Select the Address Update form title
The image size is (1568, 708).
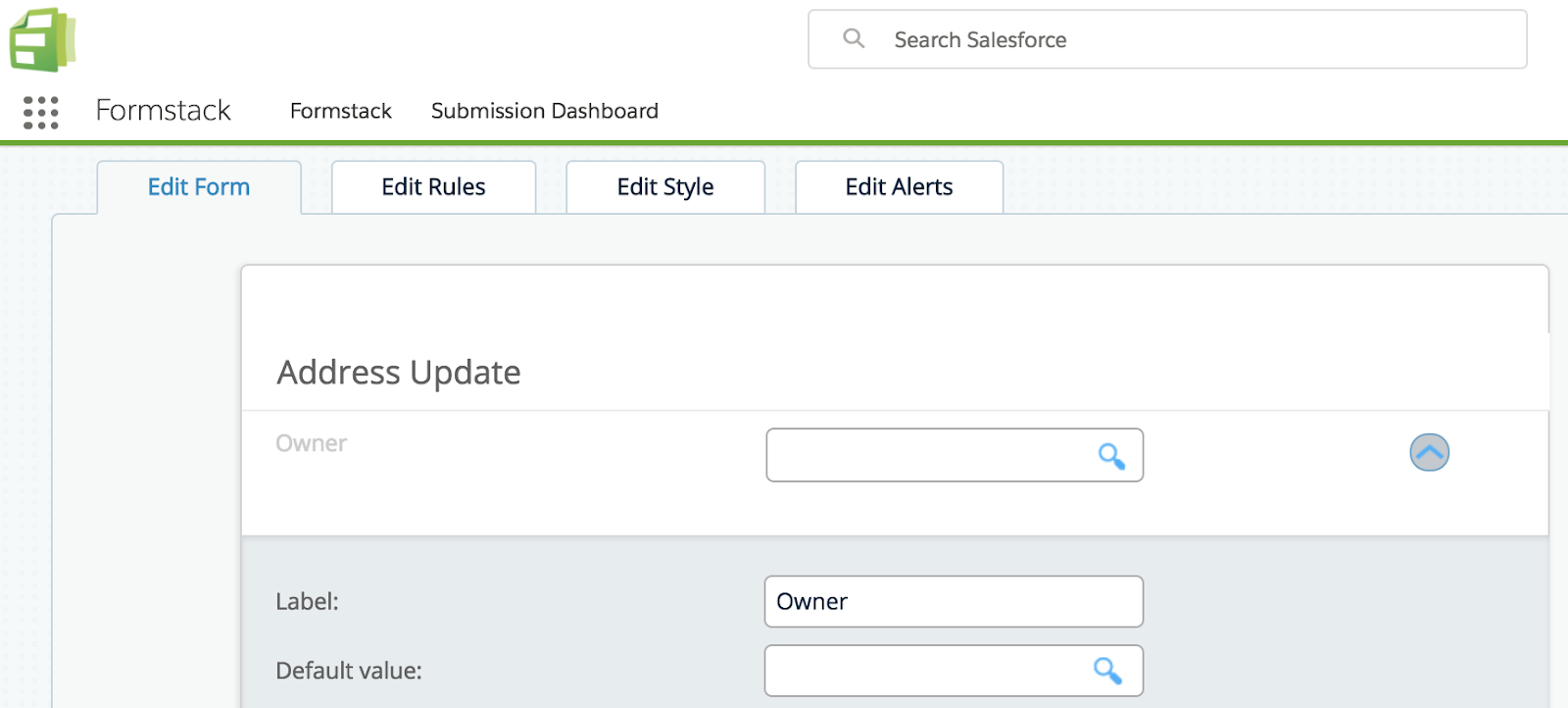coord(399,373)
